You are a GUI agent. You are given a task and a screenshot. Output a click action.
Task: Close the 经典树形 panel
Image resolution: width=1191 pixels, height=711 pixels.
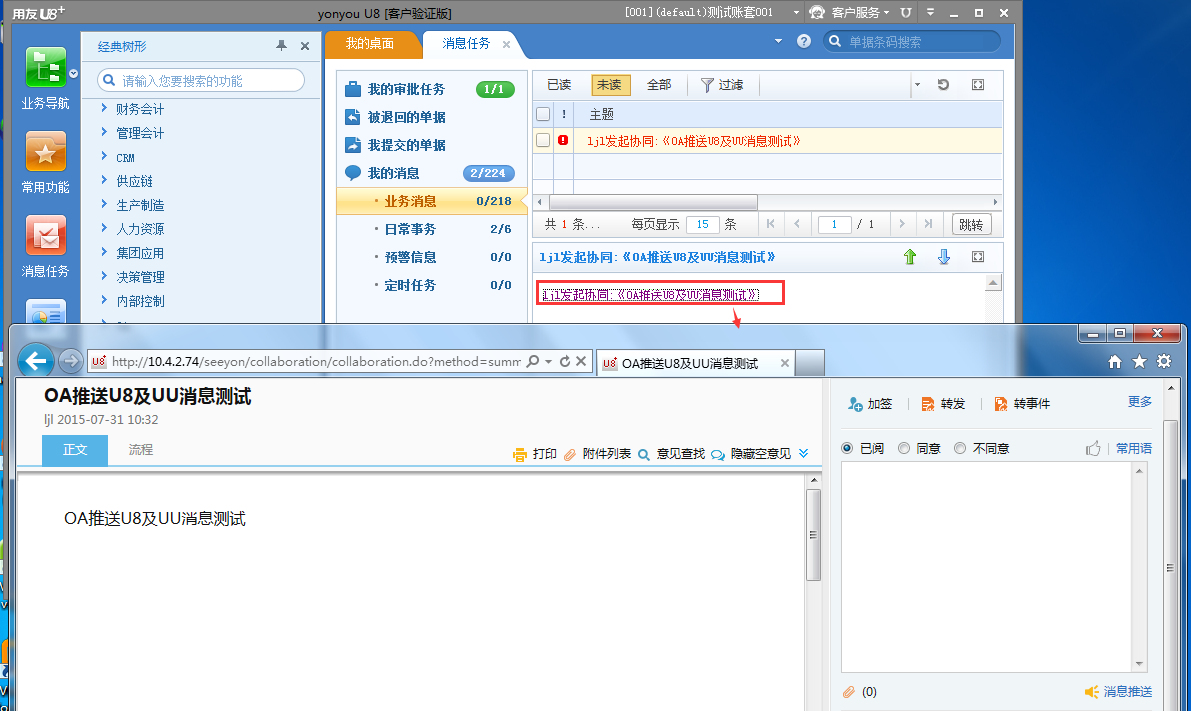305,46
